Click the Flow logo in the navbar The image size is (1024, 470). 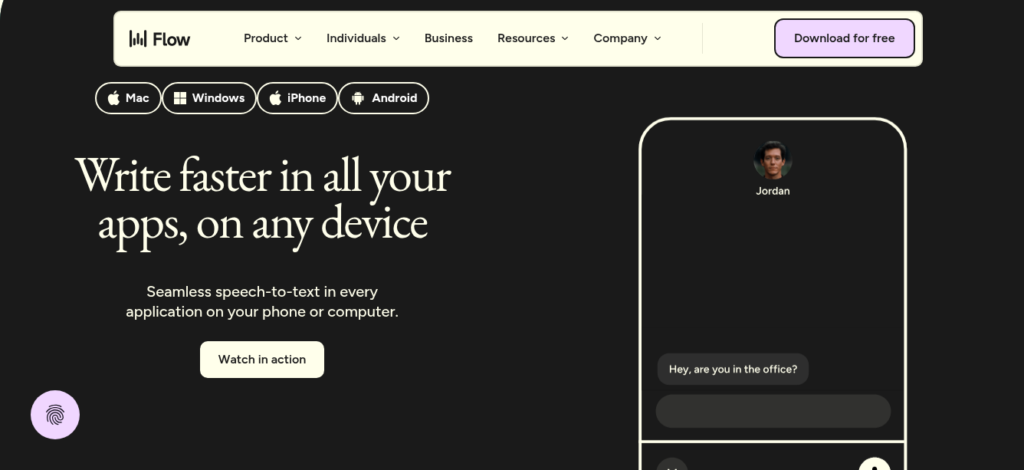159,39
